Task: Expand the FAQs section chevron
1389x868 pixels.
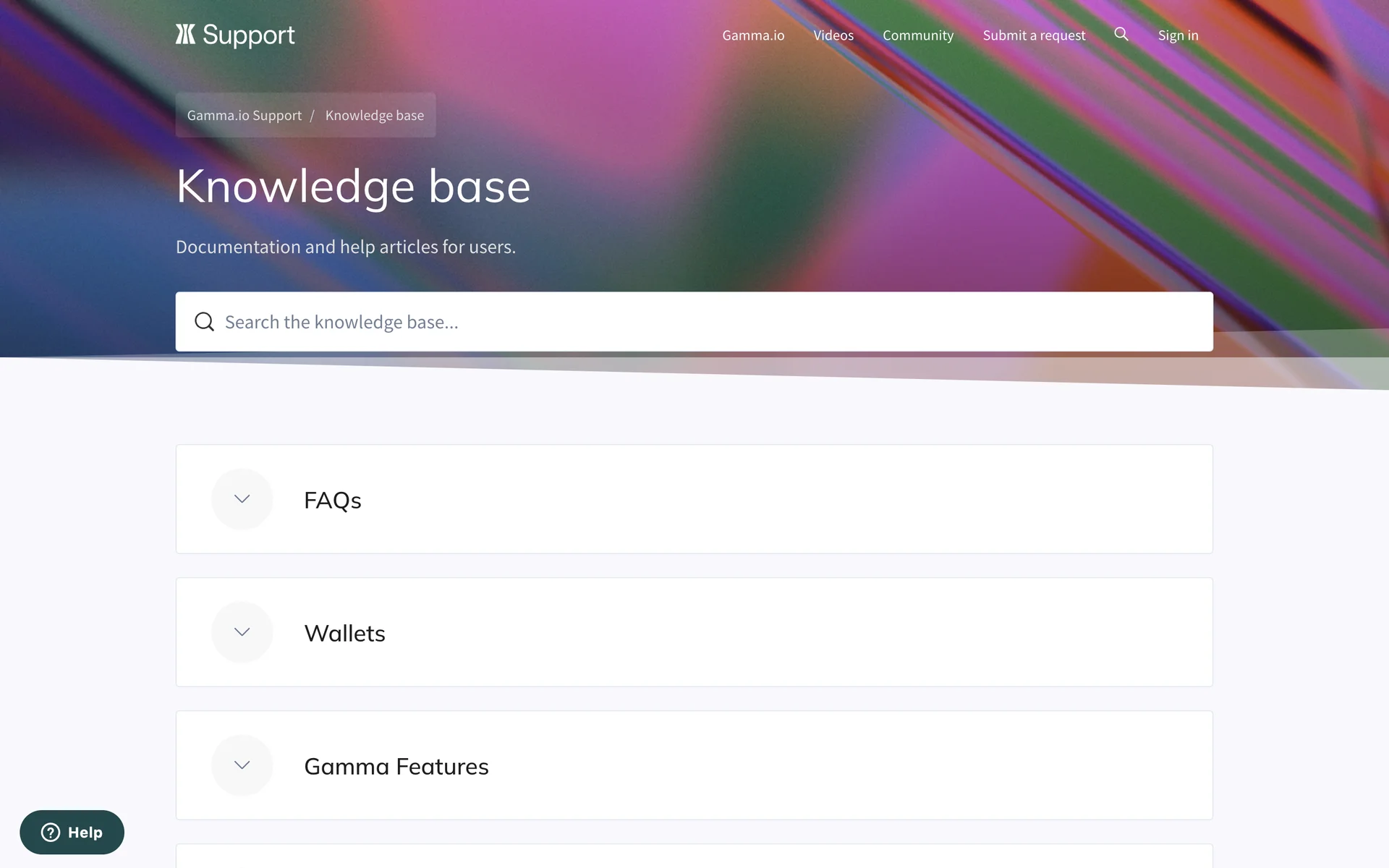Action: (242, 499)
